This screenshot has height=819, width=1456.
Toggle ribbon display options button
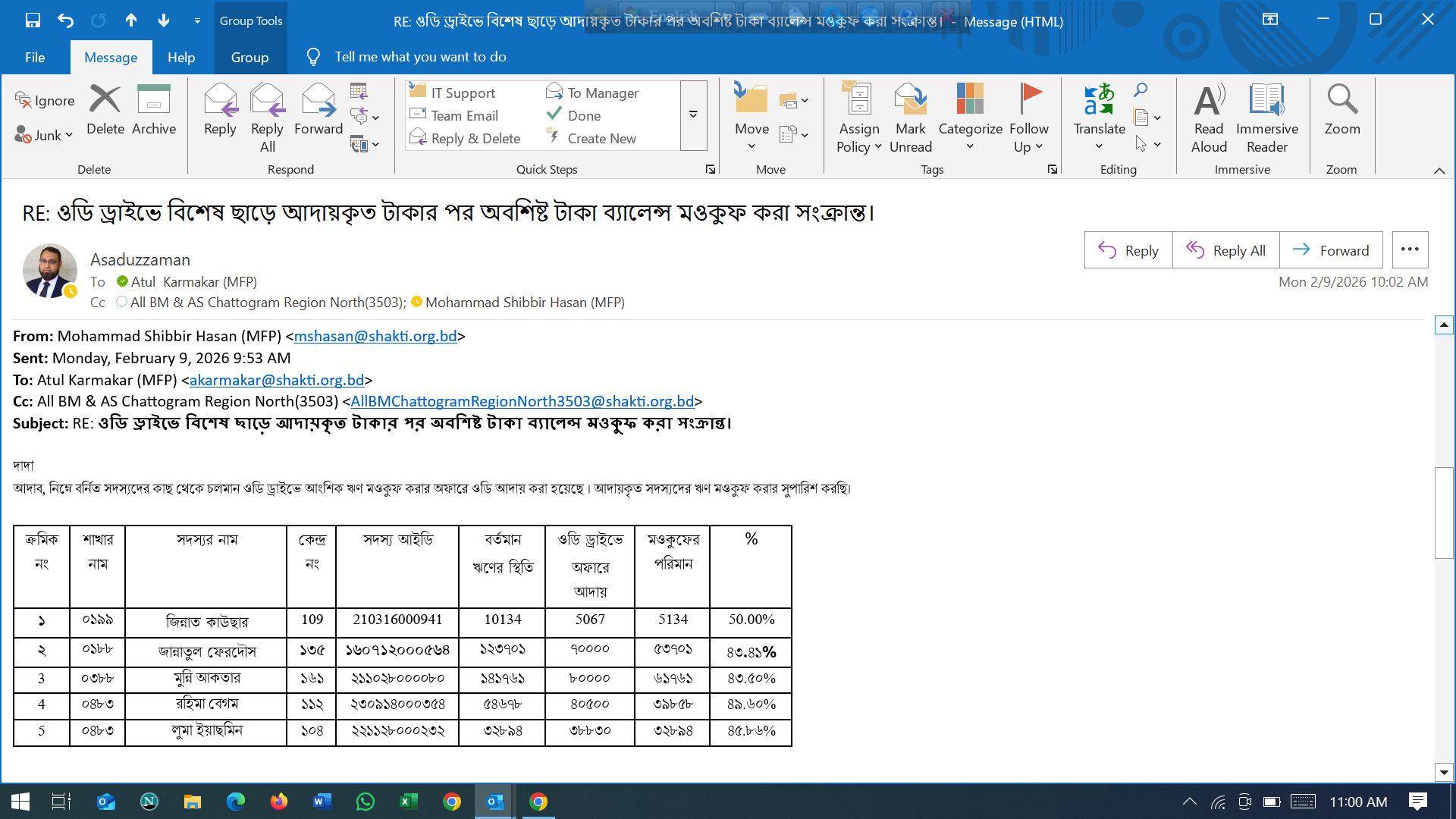pyautogui.click(x=1269, y=20)
